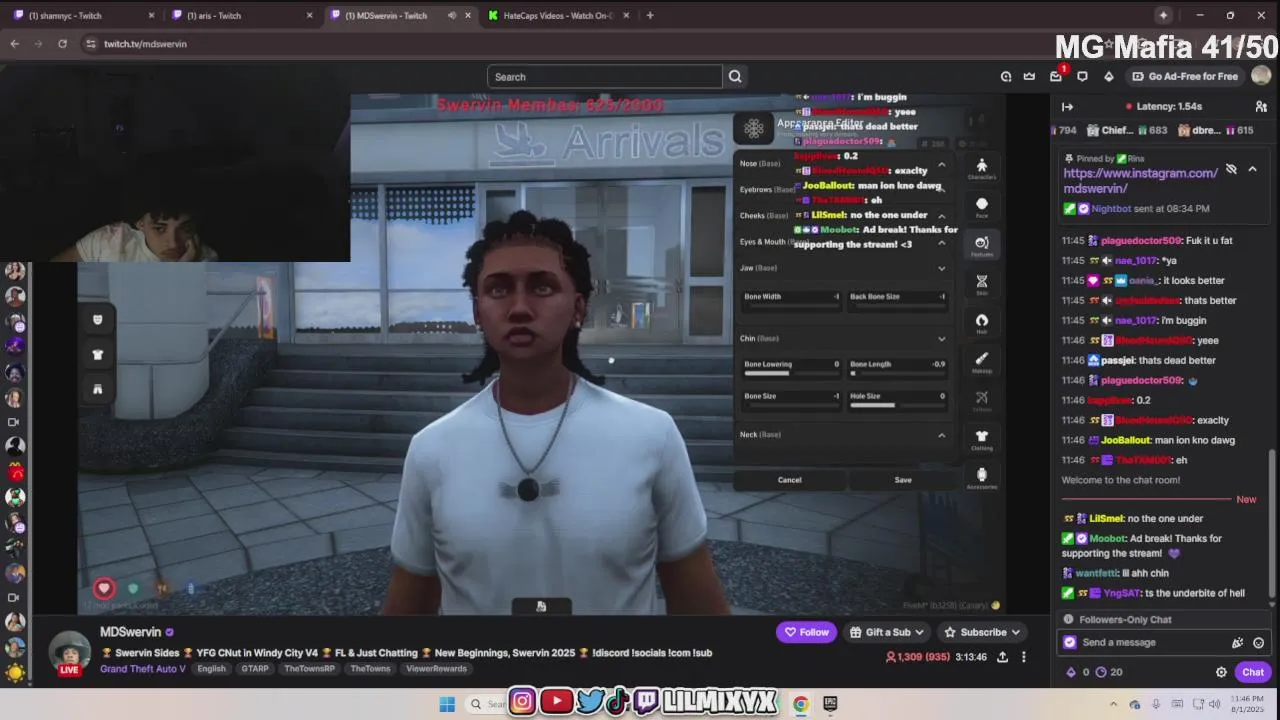Open Epic Games launcher in taskbar
Image resolution: width=1280 pixels, height=720 pixels.
(830, 704)
